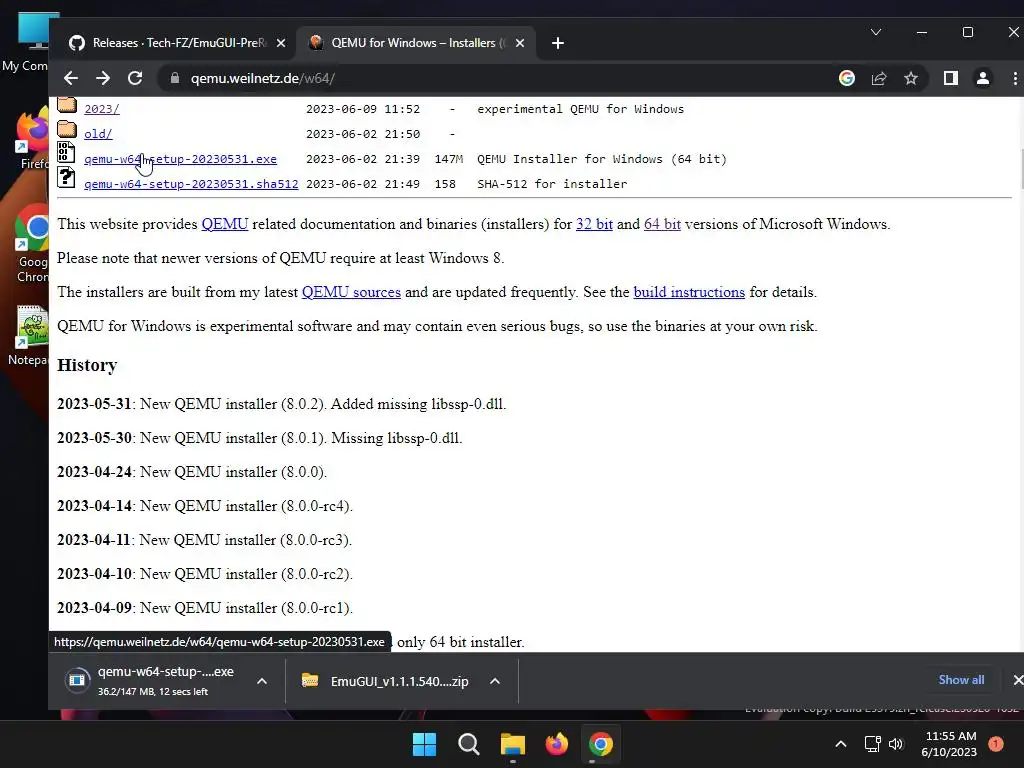This screenshot has width=1024, height=768.
Task: Open the volume tray icon
Action: point(896,744)
